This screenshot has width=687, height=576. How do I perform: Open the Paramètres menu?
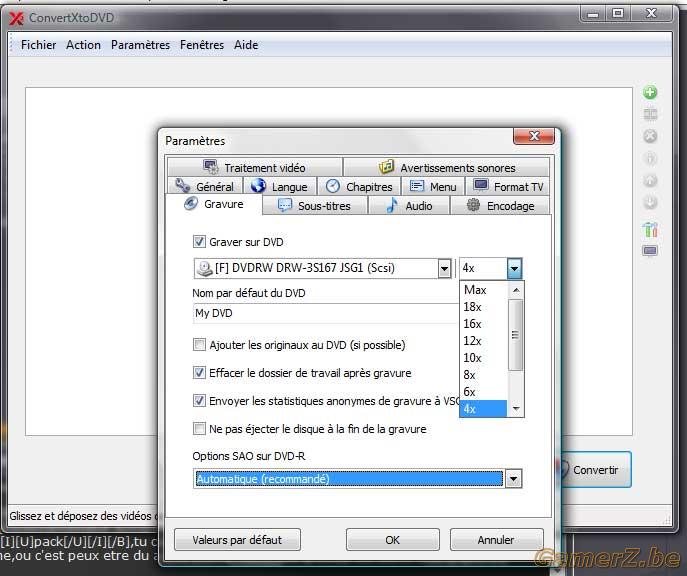click(140, 45)
